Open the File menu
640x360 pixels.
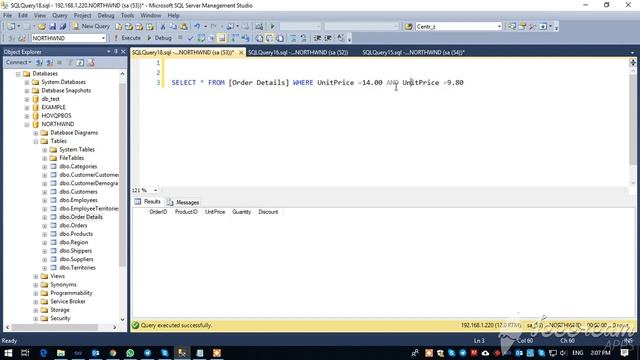pyautogui.click(x=7, y=16)
